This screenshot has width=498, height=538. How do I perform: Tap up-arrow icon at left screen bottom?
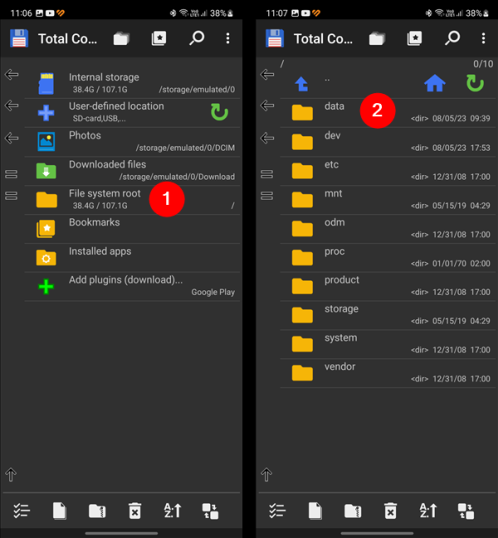tap(11, 475)
